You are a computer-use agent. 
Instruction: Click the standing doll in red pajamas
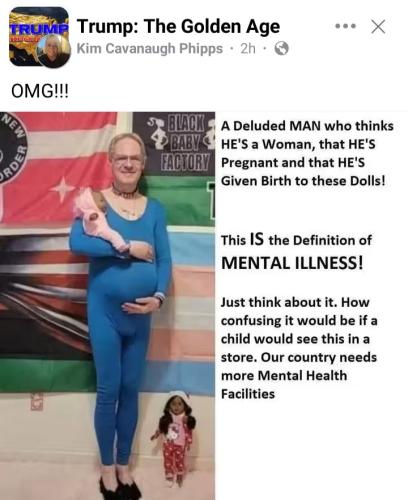click(175, 439)
